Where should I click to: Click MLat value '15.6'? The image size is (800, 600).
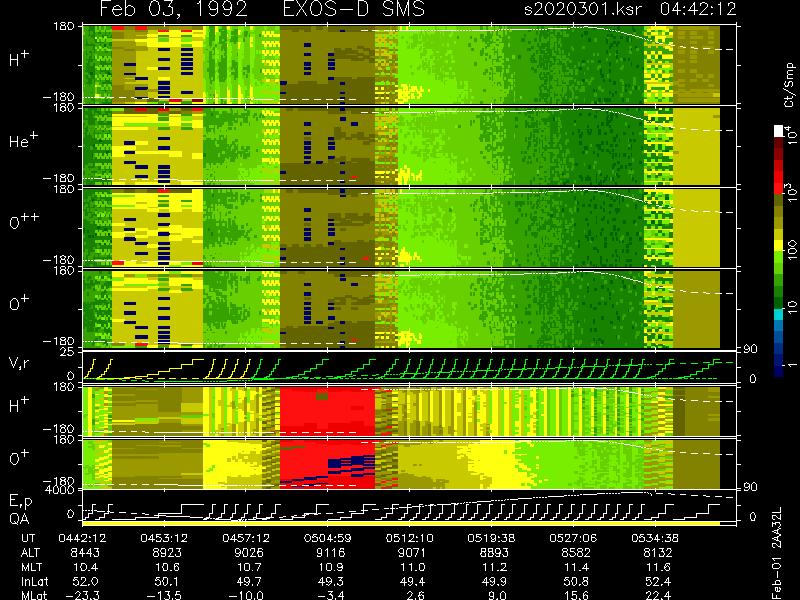coord(577,595)
